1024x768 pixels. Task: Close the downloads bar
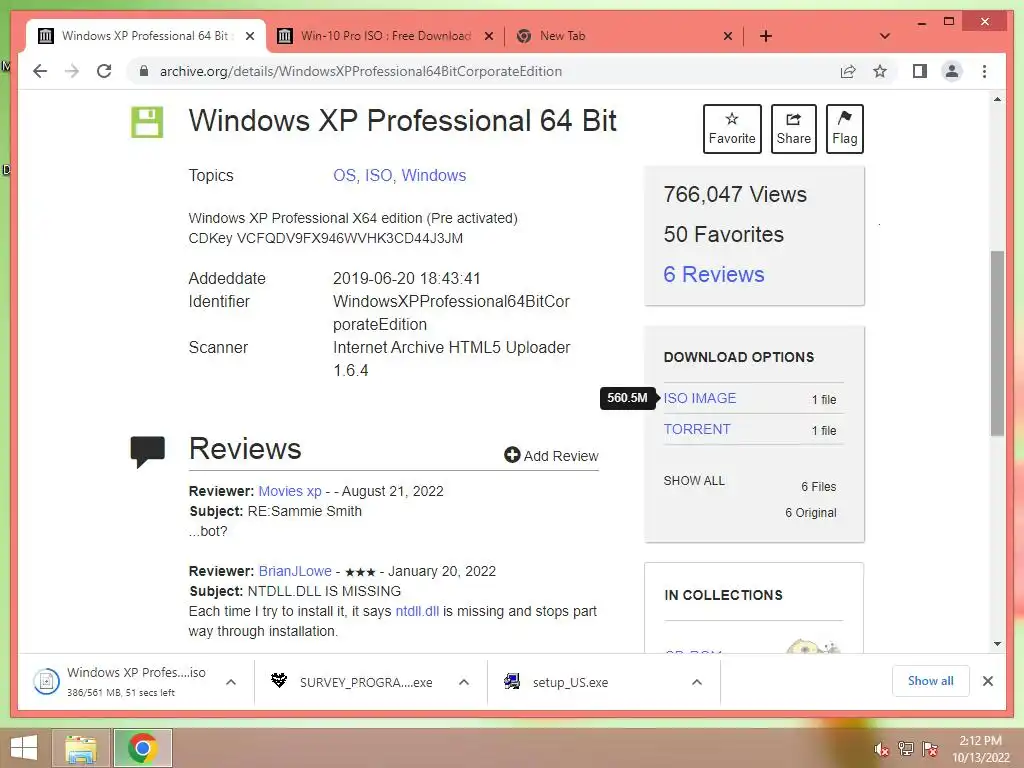987,681
